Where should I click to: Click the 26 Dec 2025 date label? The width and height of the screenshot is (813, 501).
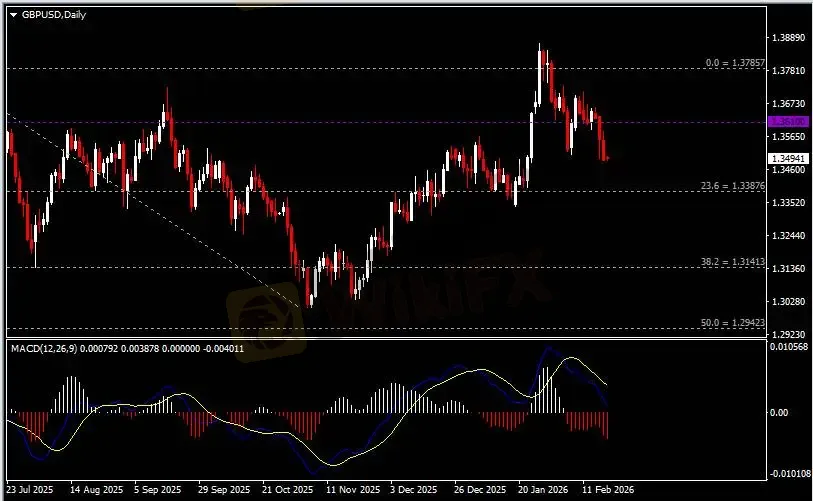tap(480, 490)
